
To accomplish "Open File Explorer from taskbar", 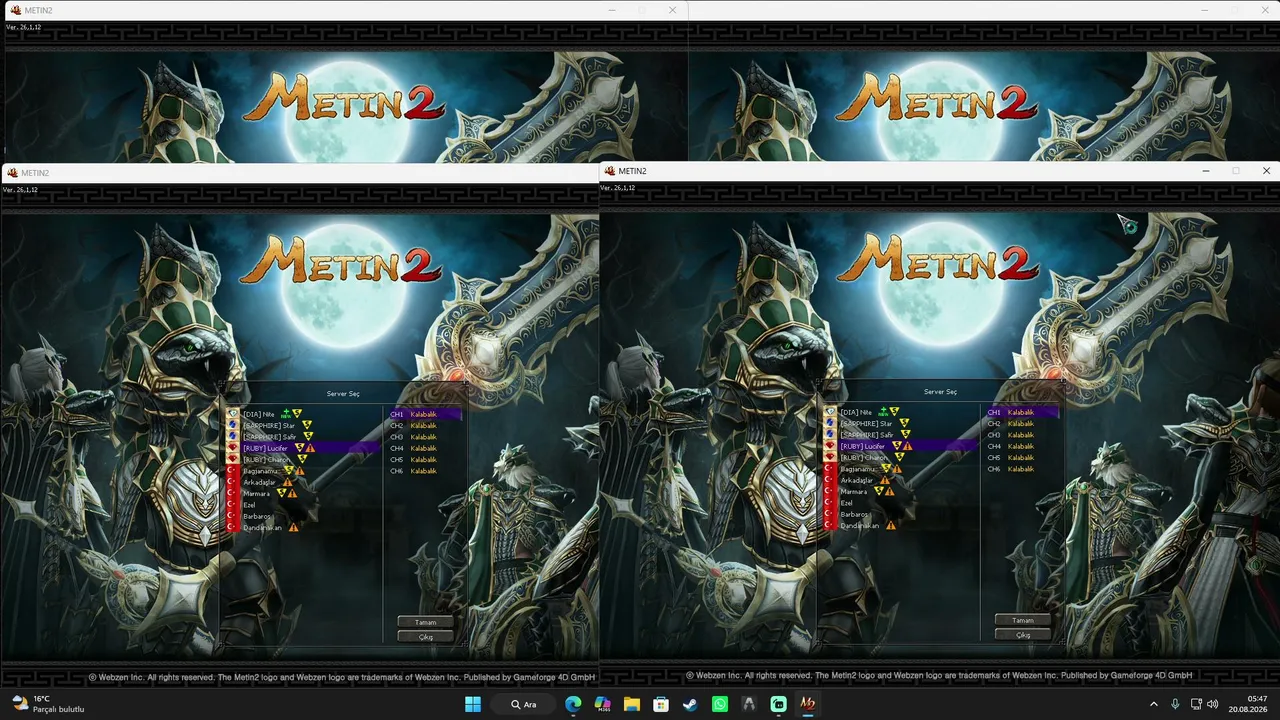I will [632, 704].
